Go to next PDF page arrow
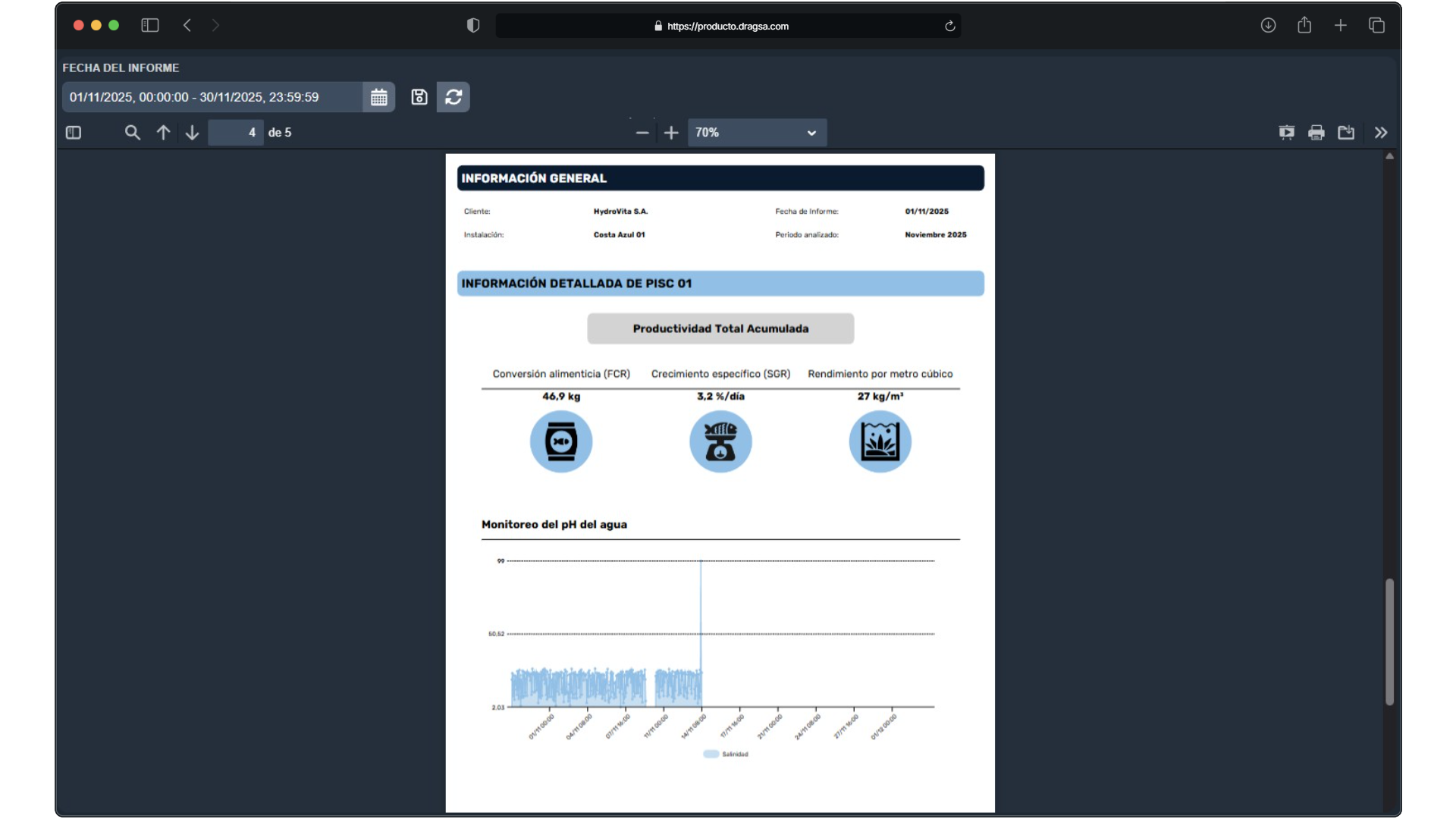This screenshot has width=1456, height=819. 192,133
